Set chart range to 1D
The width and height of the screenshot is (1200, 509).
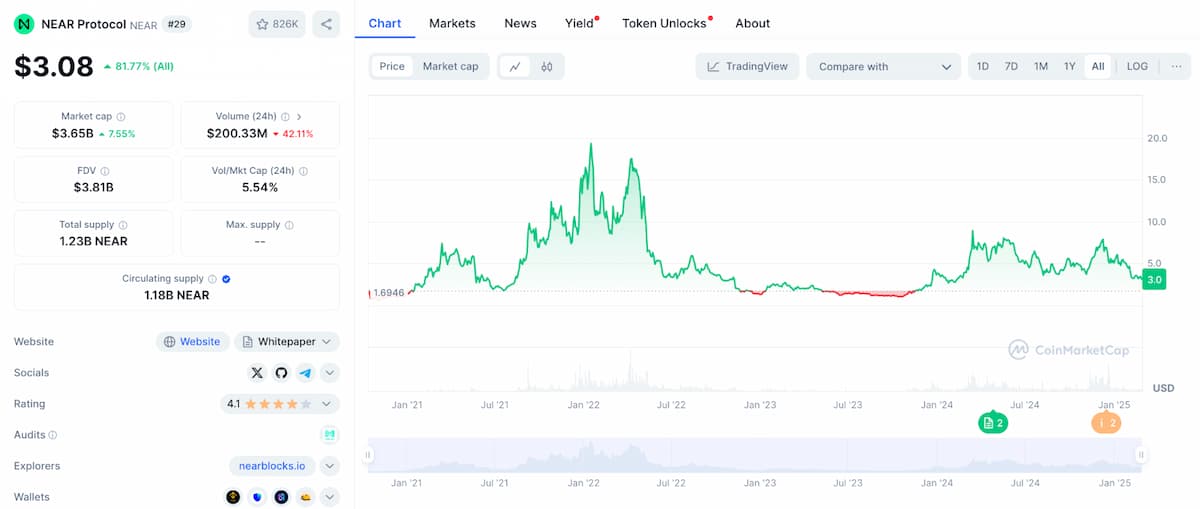(983, 67)
